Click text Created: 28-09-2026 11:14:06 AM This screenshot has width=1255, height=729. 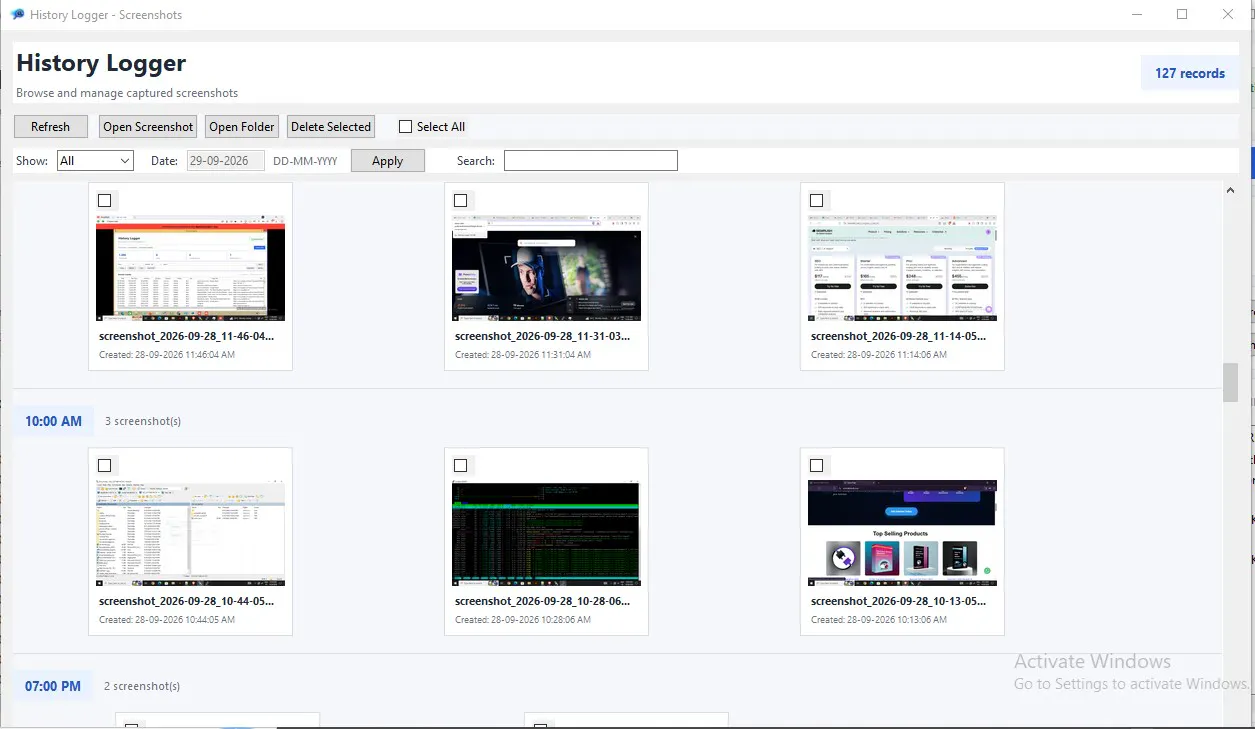[x=879, y=355]
